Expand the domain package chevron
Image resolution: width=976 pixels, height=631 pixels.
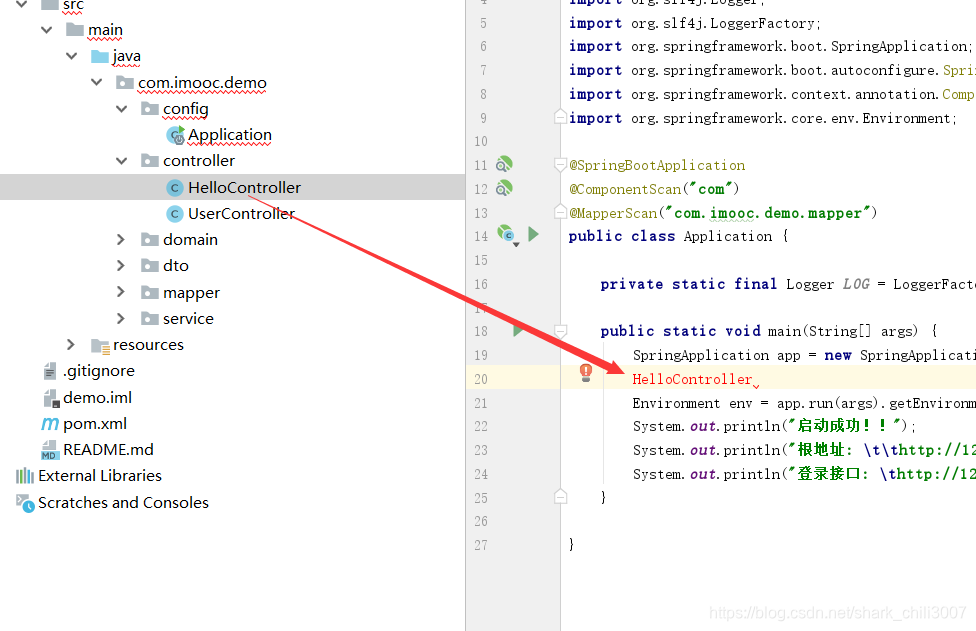click(121, 240)
